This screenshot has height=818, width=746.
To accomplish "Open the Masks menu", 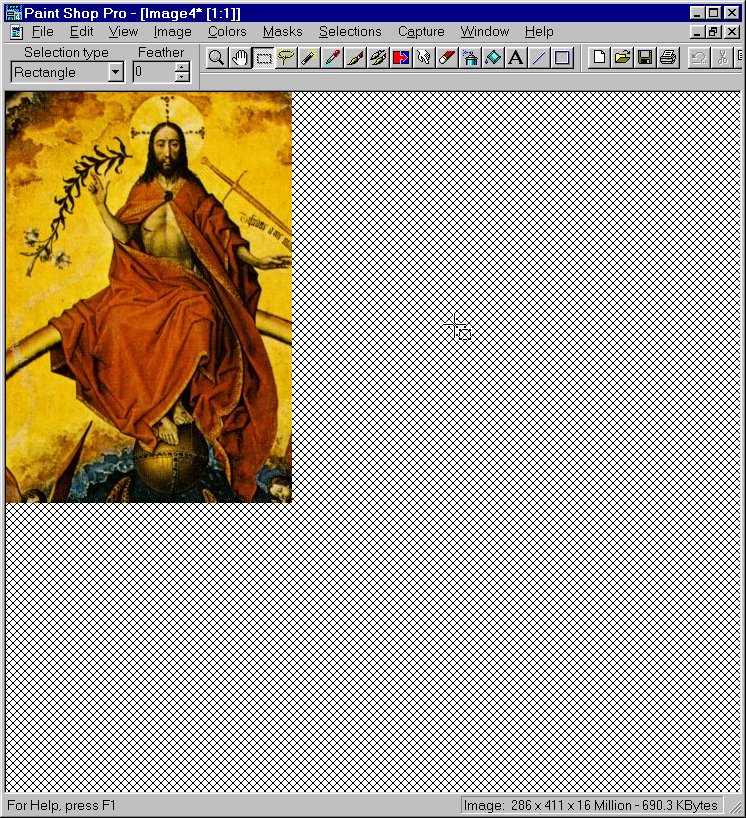I will 282,32.
